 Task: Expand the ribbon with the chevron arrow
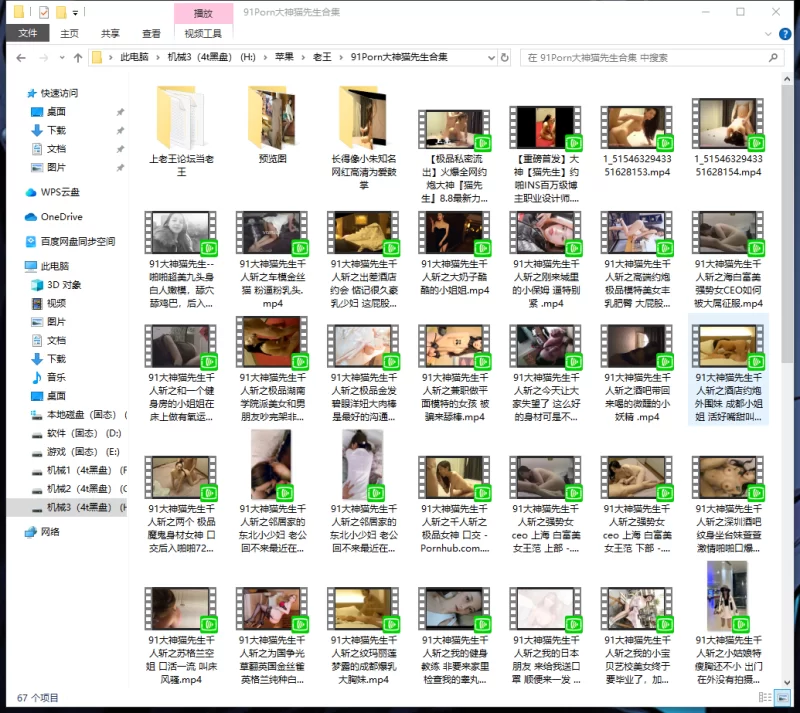click(768, 34)
